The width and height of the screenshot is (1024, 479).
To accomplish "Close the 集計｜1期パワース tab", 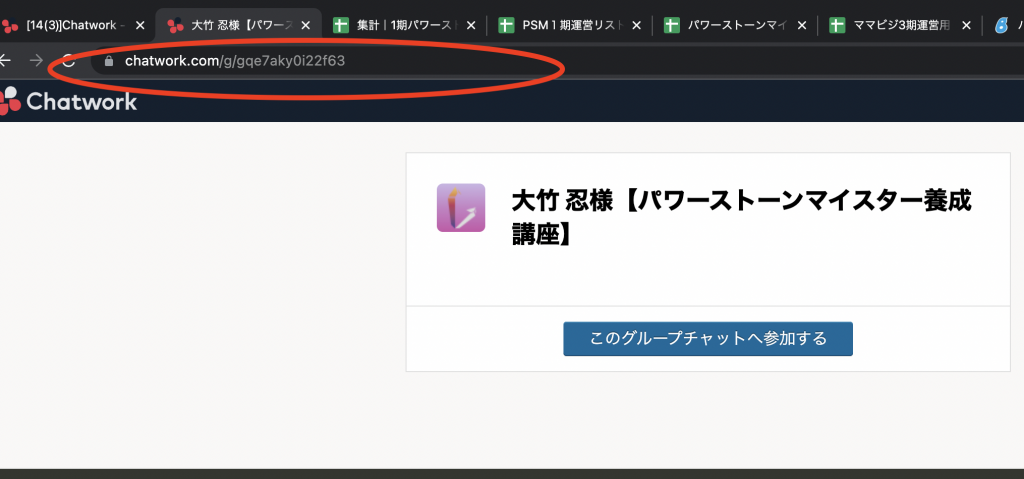I will point(472,25).
